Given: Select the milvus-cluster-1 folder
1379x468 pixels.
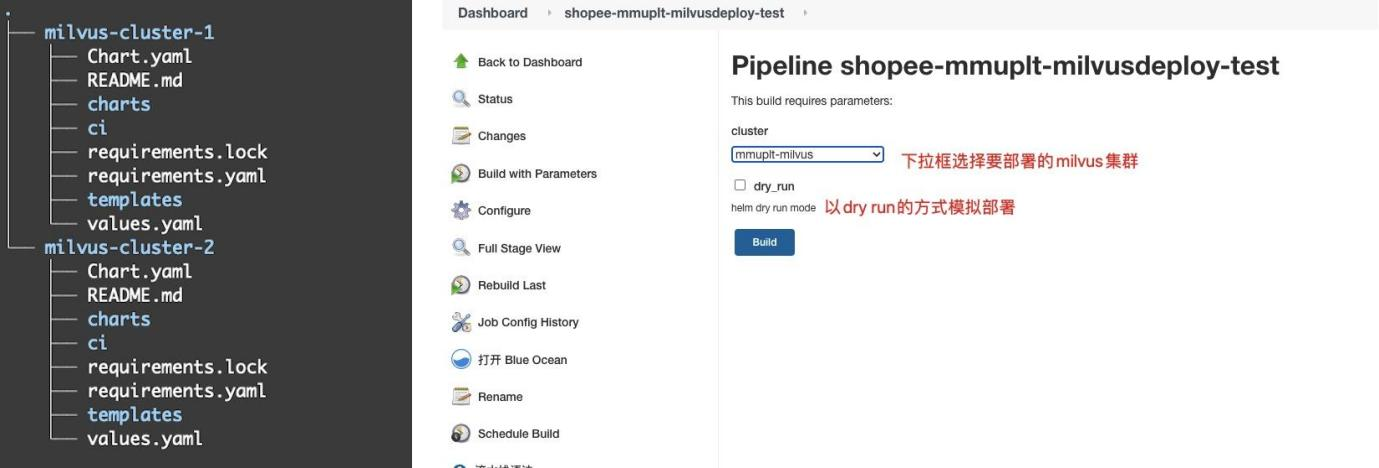Looking at the screenshot, I should coord(129,32).
